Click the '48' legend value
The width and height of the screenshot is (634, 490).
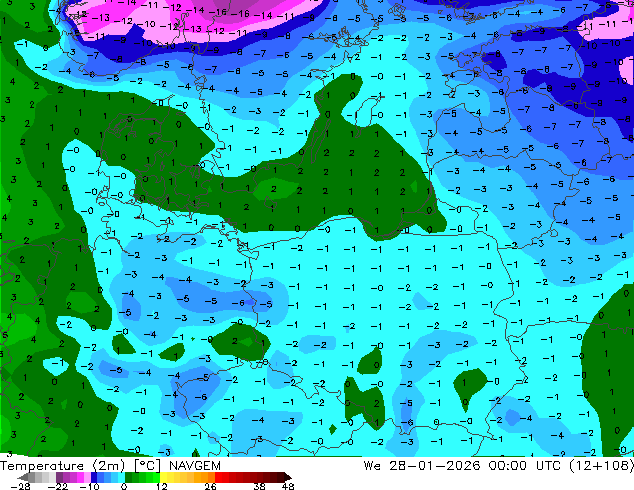[288, 486]
